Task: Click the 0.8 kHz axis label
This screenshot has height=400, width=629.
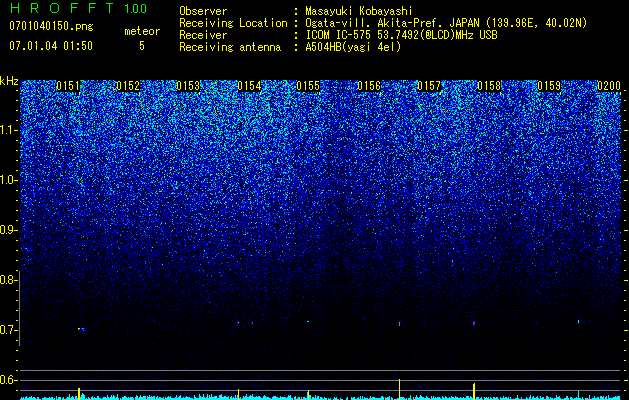Action: 8,280
